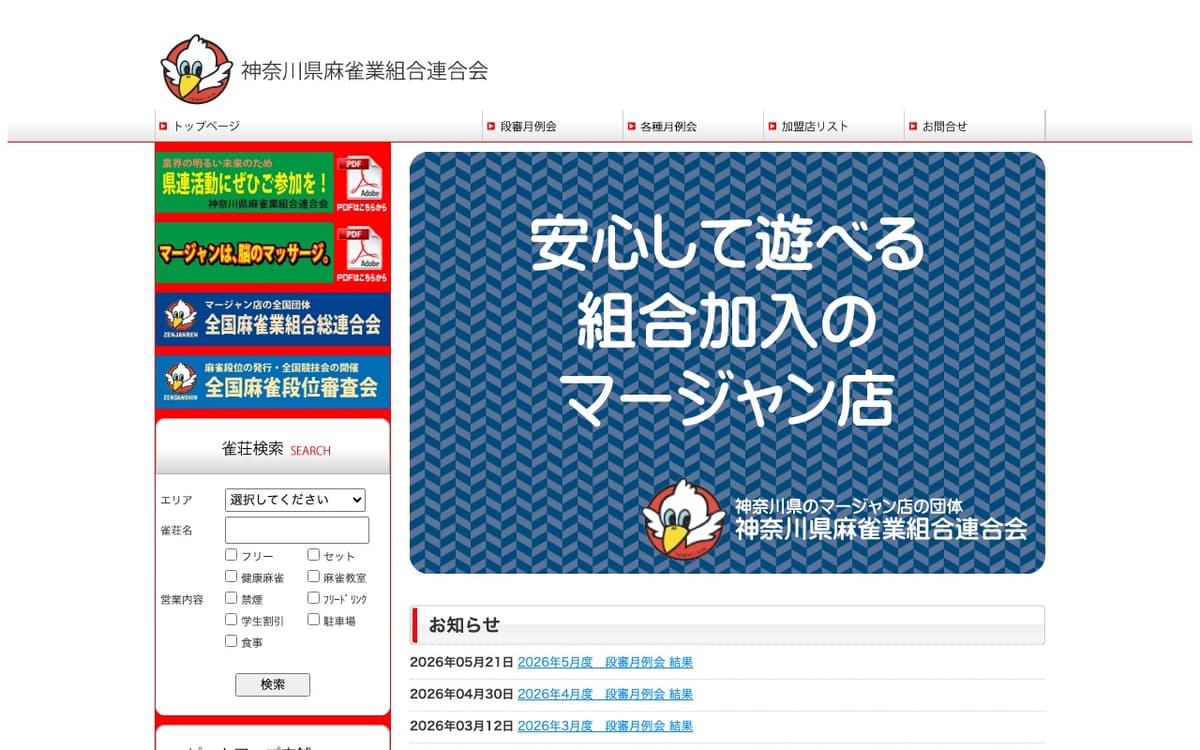This screenshot has height=750, width=1200.
Task: Check the フリー checkbox
Action: (231, 554)
